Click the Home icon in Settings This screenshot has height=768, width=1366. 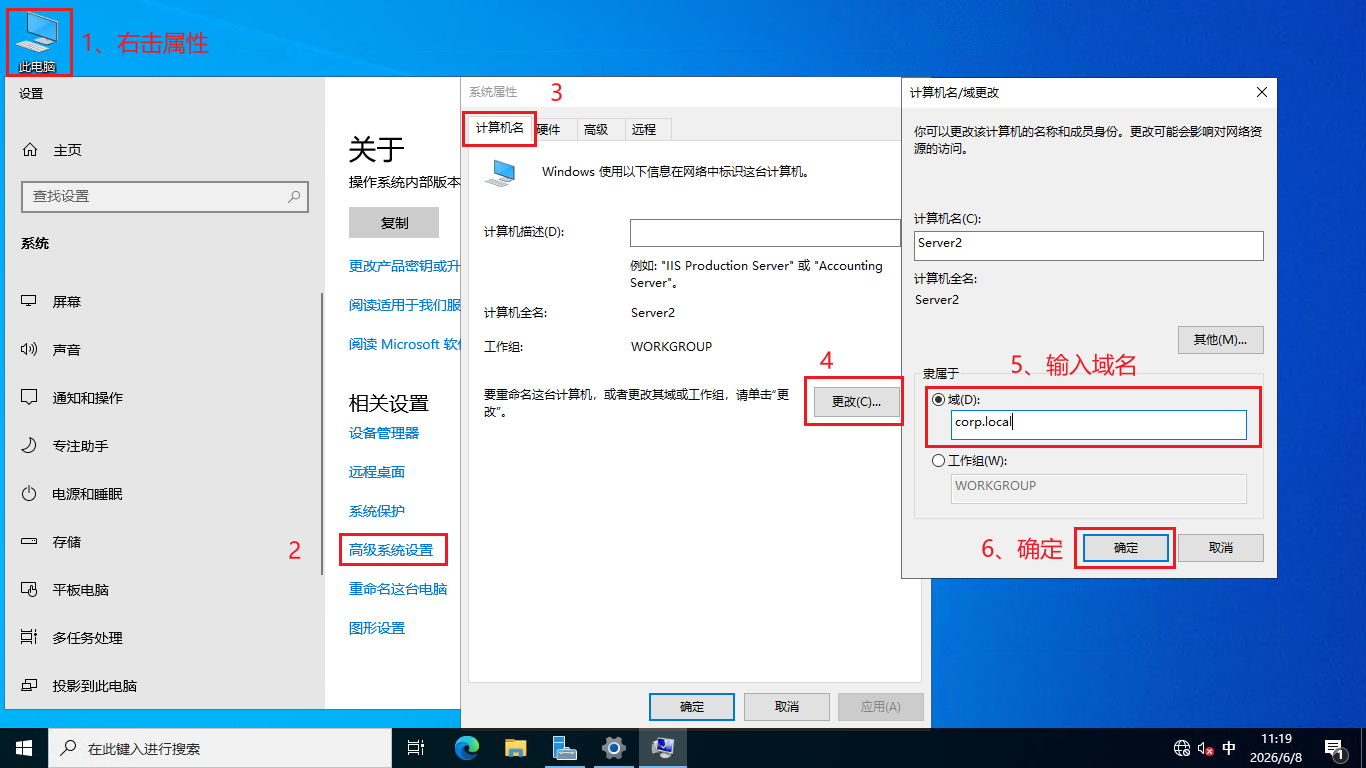coord(30,150)
